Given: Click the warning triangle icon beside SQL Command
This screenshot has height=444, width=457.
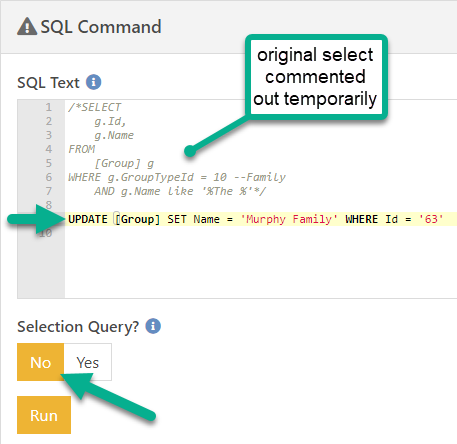Looking at the screenshot, I should (27, 27).
